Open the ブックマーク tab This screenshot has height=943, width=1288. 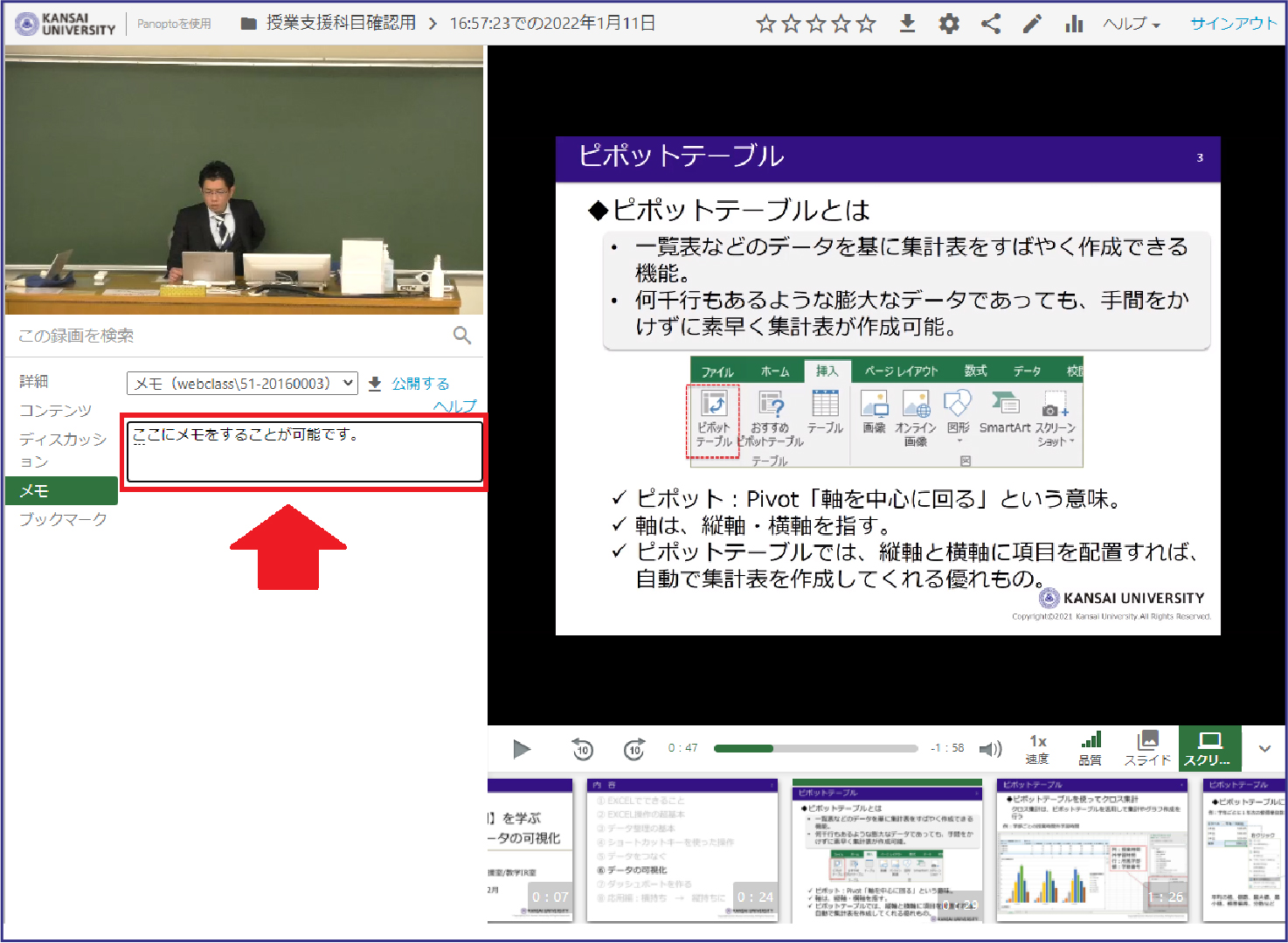[63, 519]
